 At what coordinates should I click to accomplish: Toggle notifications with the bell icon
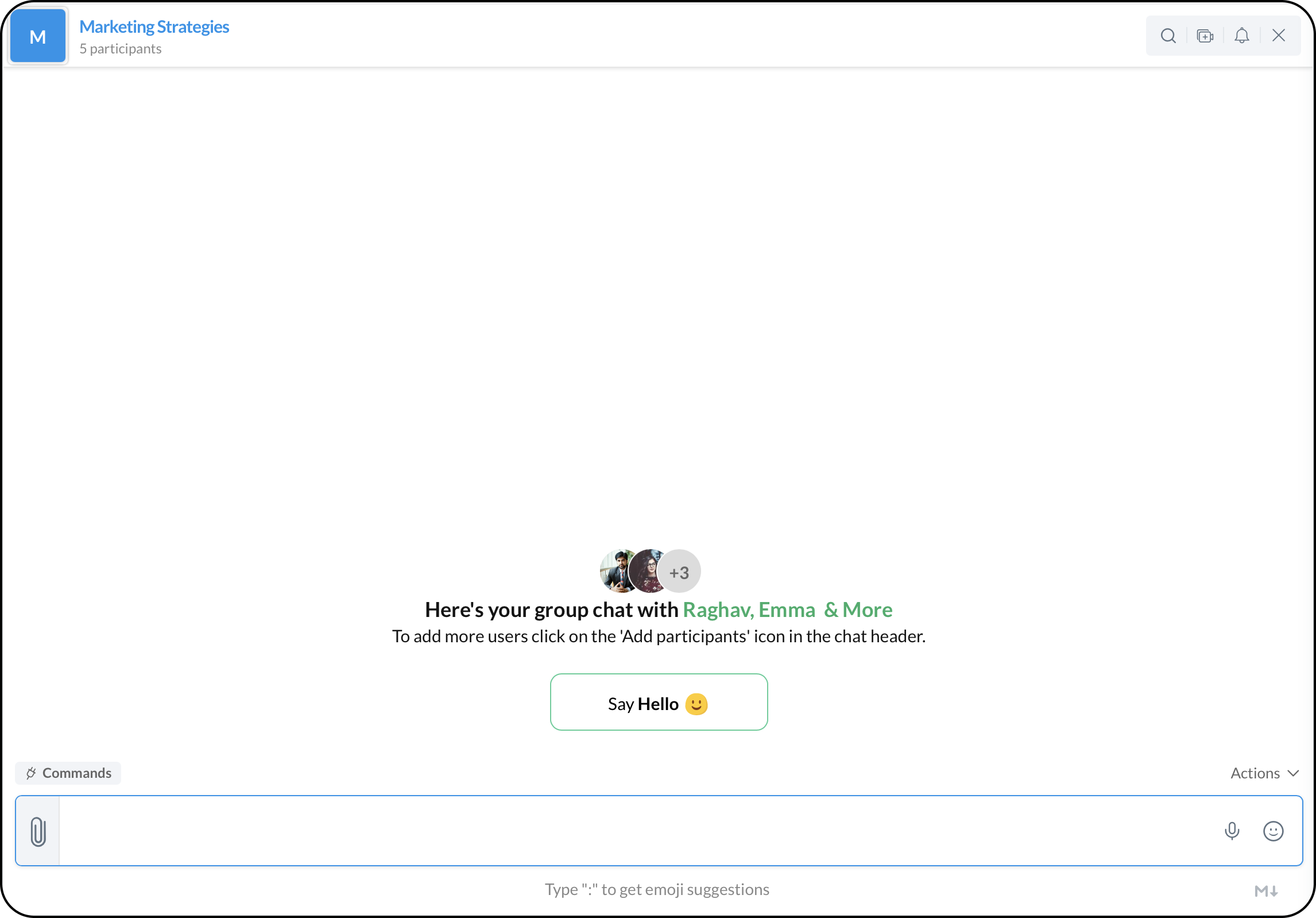[x=1241, y=36]
